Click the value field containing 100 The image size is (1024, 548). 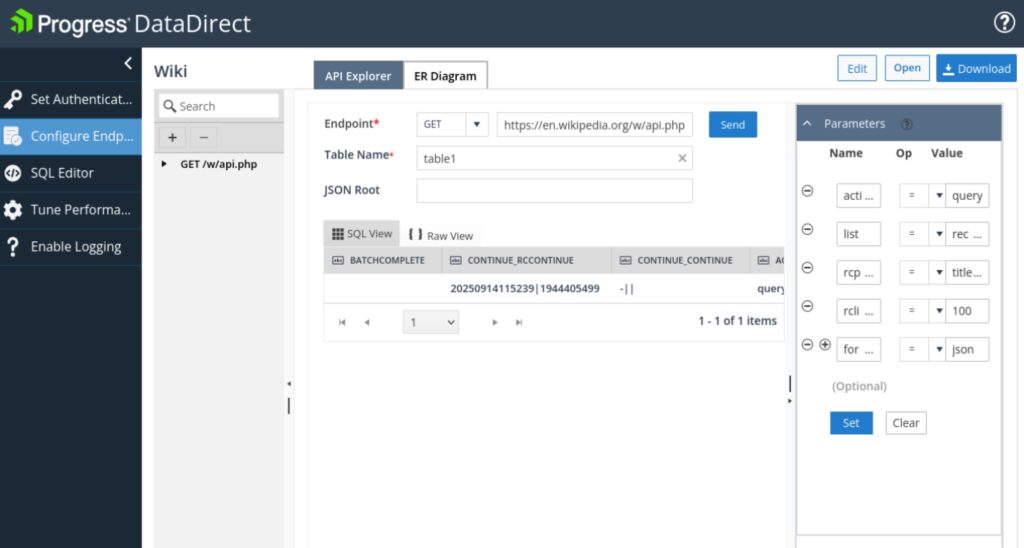pyautogui.click(x=967, y=311)
